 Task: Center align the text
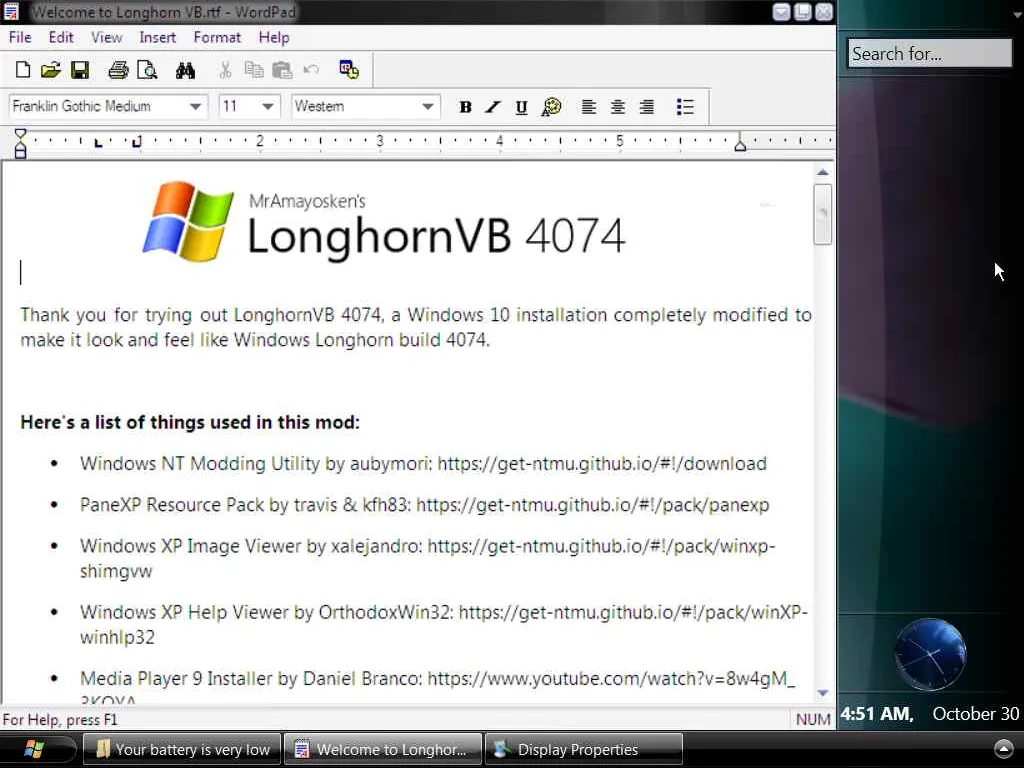[617, 107]
